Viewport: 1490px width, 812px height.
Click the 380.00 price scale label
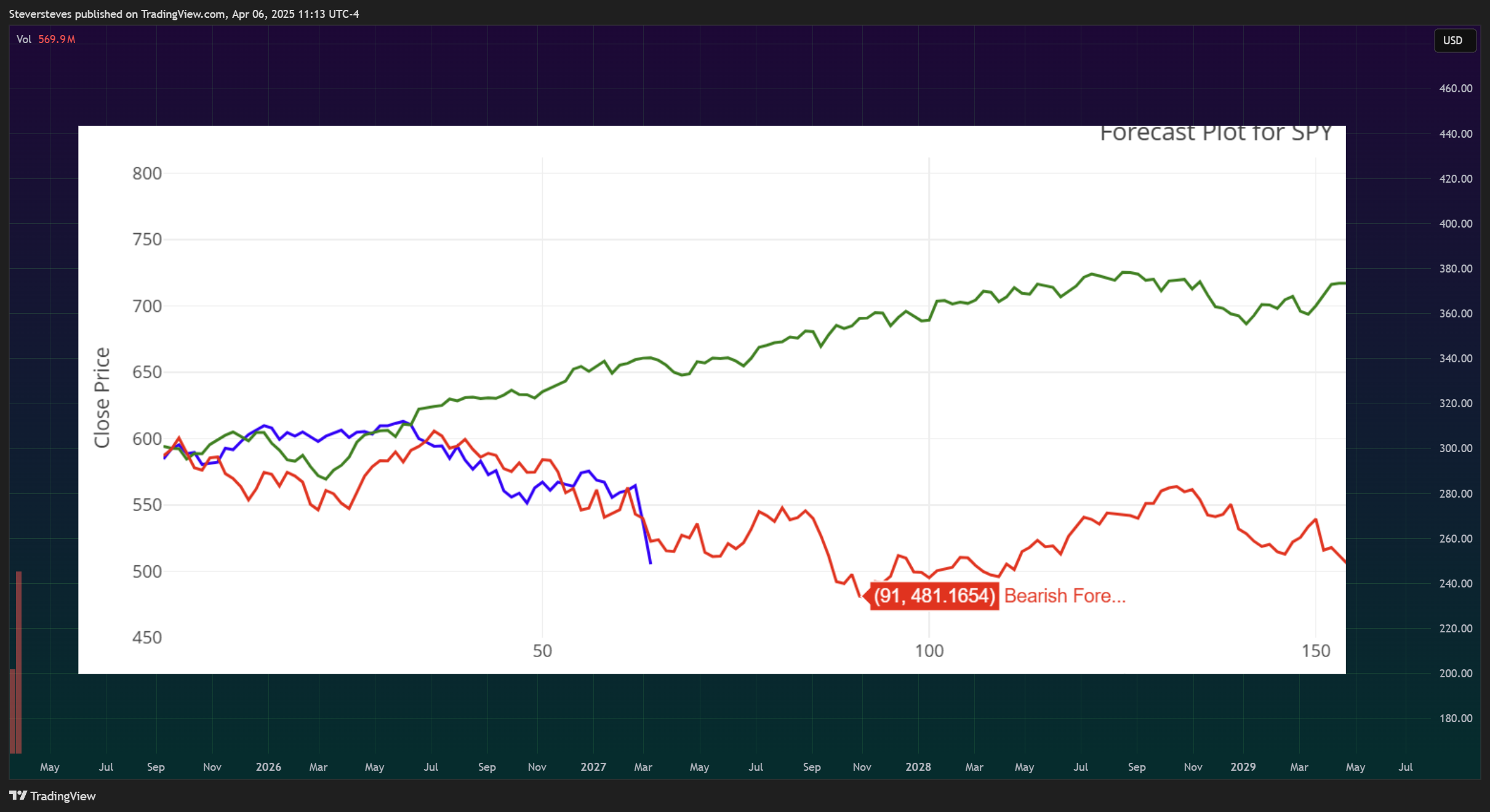(1456, 268)
